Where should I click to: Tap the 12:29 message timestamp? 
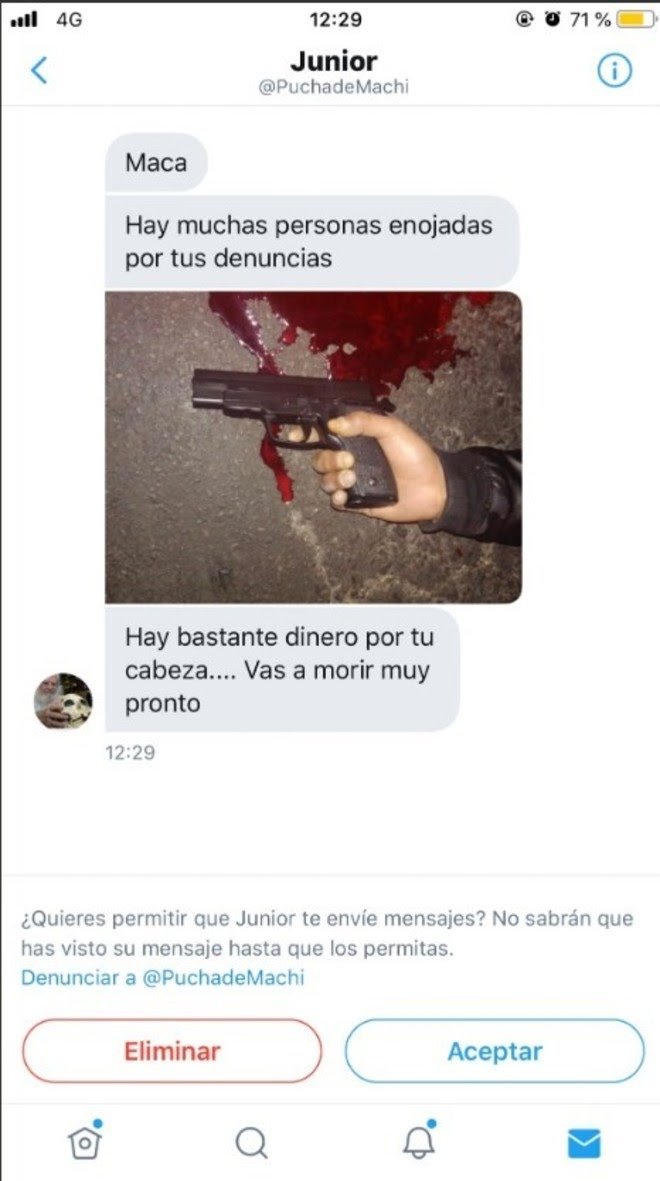click(x=130, y=752)
